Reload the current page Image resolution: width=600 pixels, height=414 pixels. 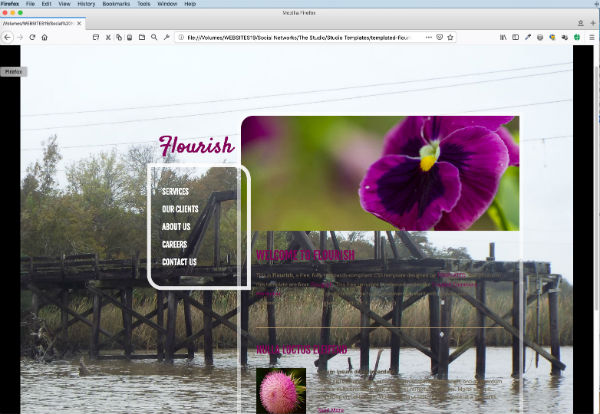tap(32, 37)
